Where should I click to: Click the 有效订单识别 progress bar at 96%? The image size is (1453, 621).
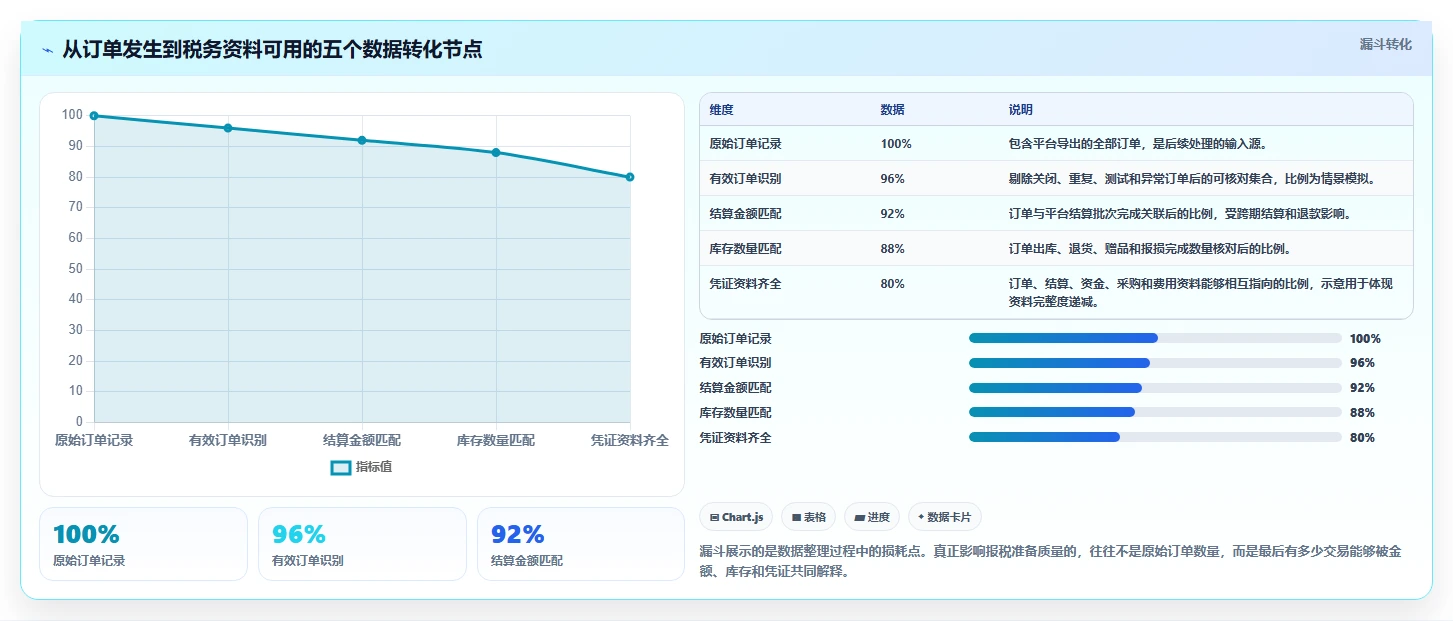pyautogui.click(x=1155, y=363)
